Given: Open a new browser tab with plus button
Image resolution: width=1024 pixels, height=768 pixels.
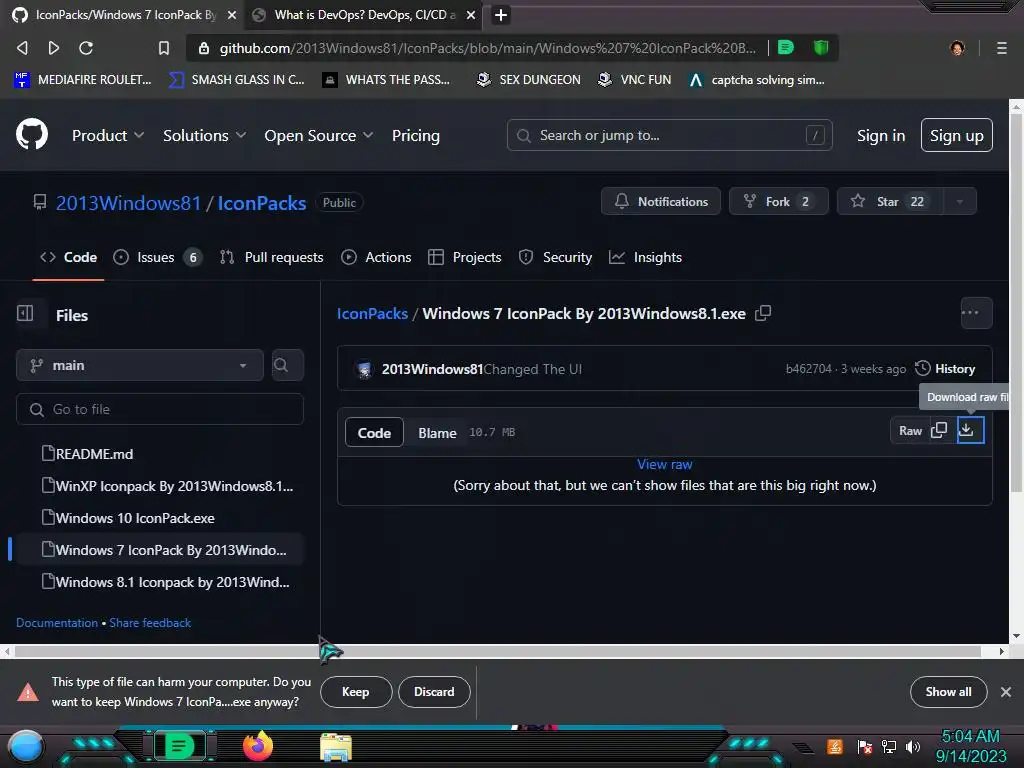Looking at the screenshot, I should (x=501, y=15).
